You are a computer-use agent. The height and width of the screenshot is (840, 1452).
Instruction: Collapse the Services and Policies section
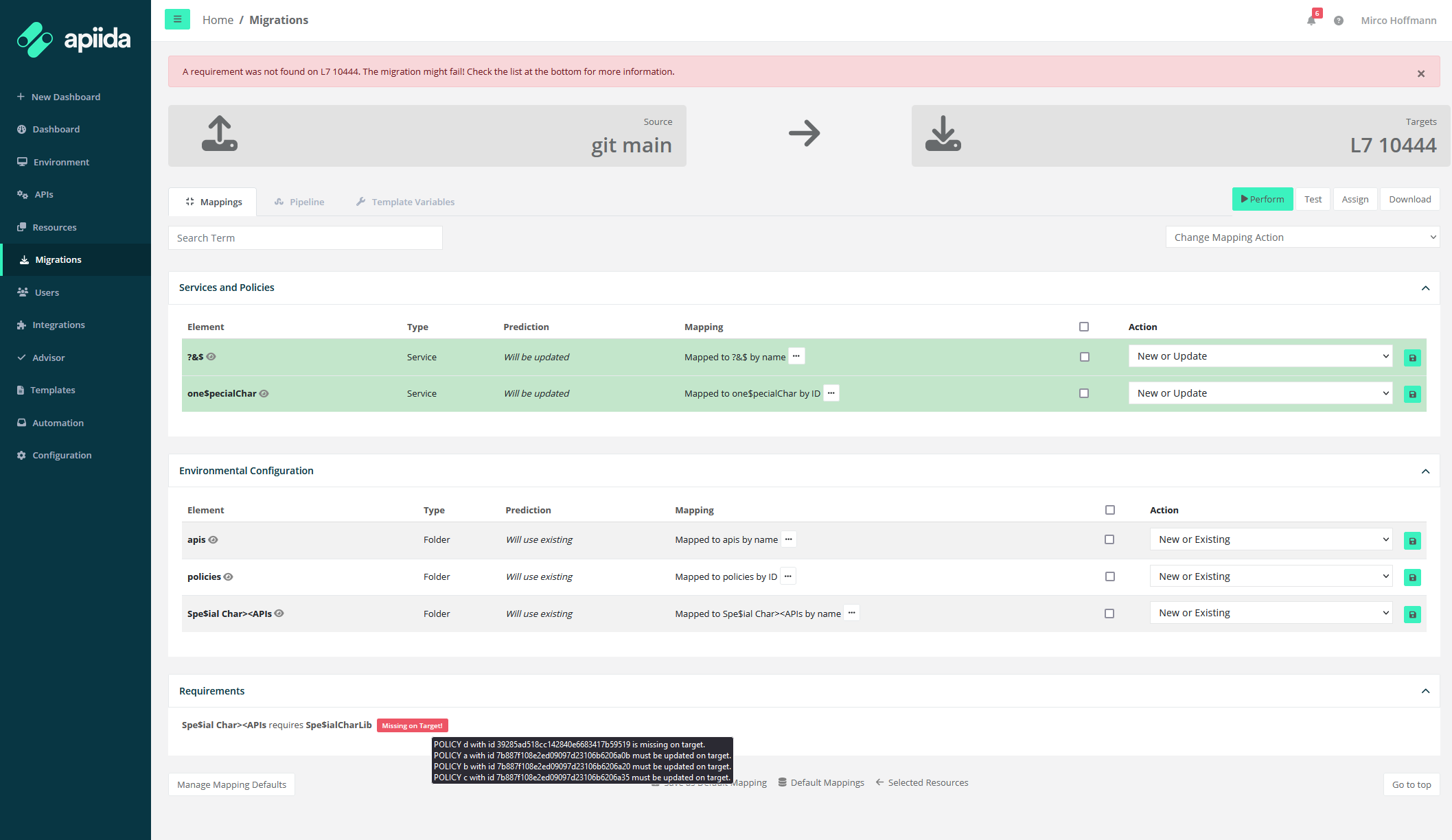click(1425, 288)
